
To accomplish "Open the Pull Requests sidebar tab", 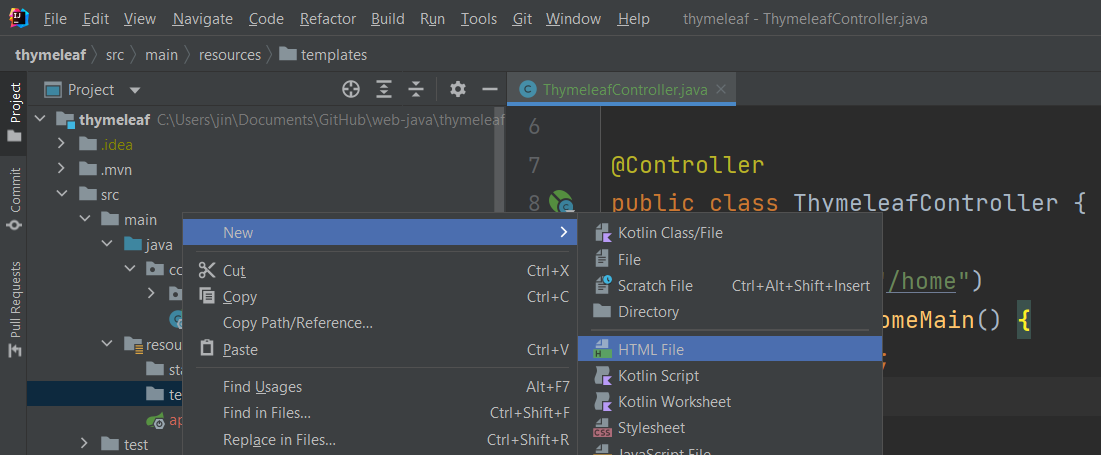I will click(14, 309).
